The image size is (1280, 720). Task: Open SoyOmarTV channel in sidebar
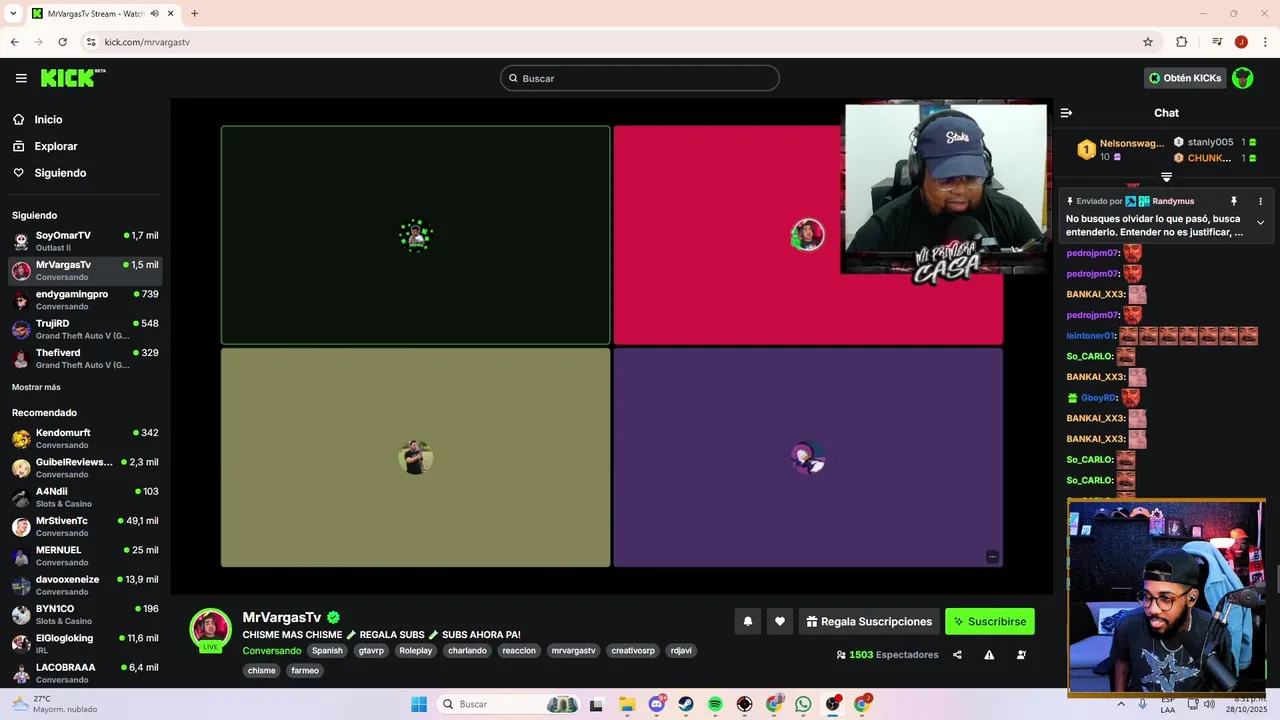click(x=85, y=241)
